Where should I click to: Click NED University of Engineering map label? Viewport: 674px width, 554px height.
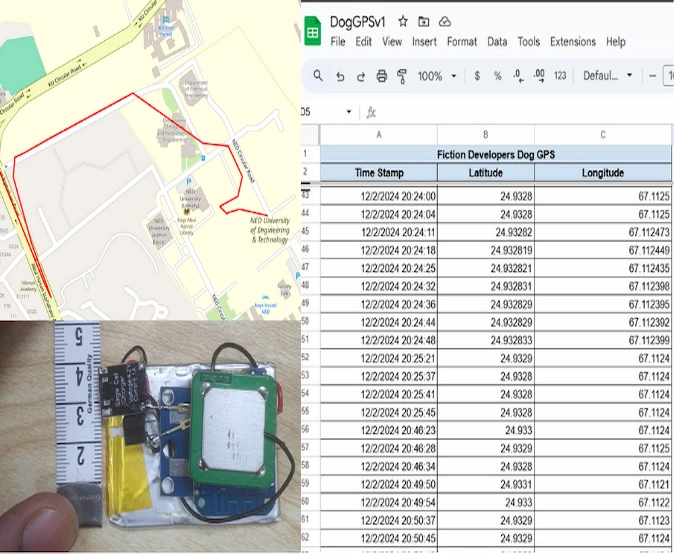(x=270, y=230)
